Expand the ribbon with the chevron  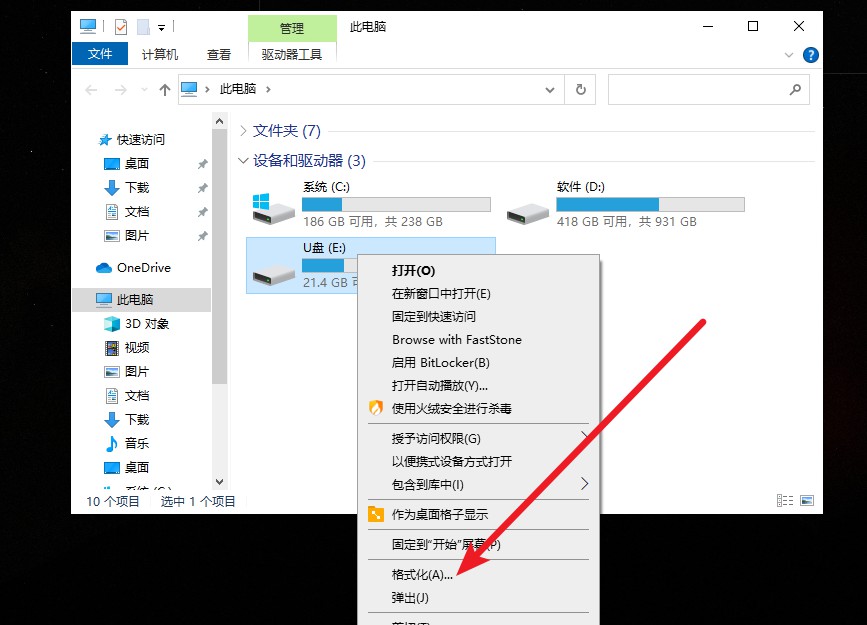click(789, 55)
